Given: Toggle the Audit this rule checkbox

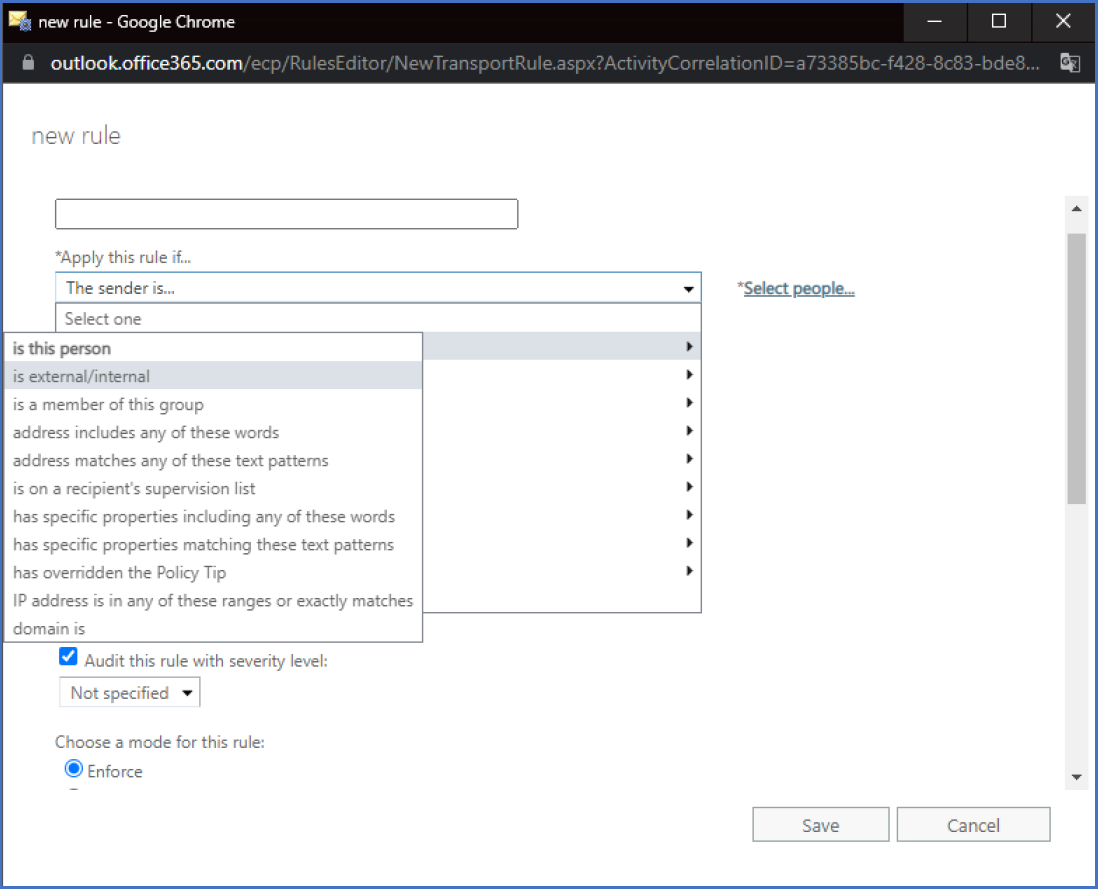Looking at the screenshot, I should [68, 658].
